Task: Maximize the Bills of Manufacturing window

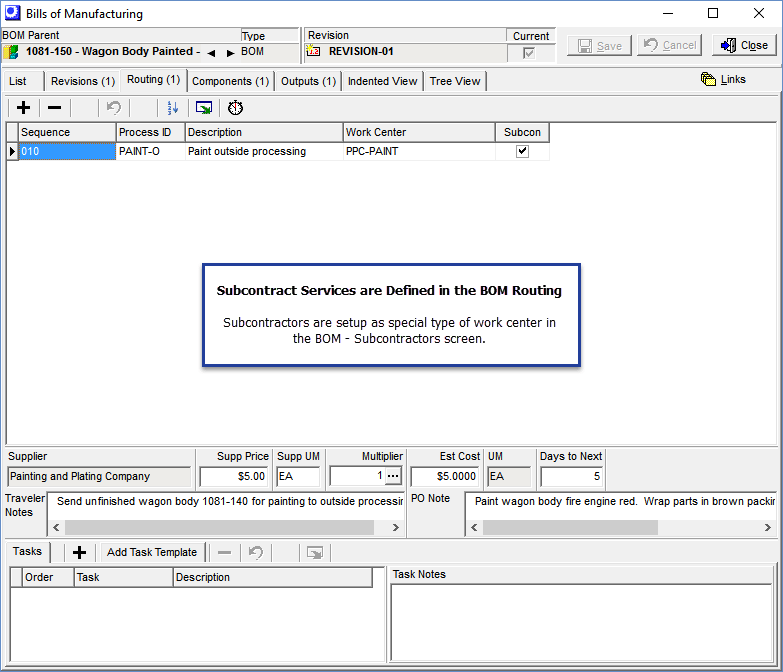Action: (713, 13)
